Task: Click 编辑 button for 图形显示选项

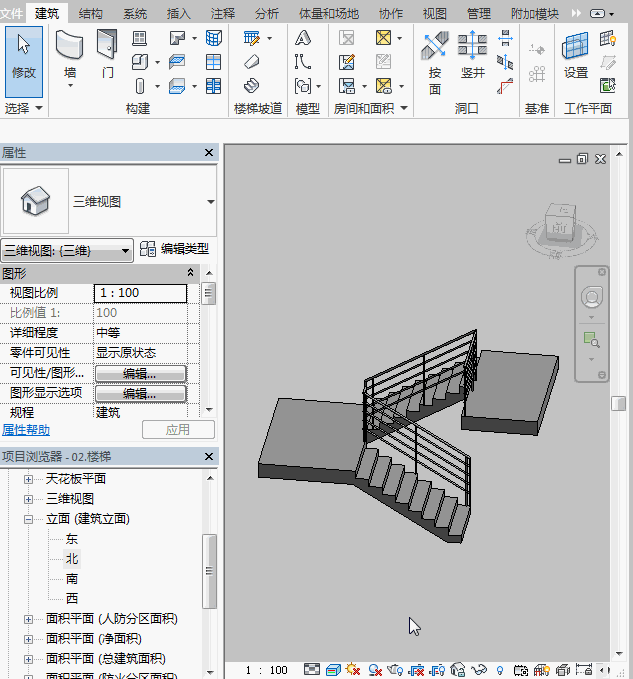Action: [140, 393]
